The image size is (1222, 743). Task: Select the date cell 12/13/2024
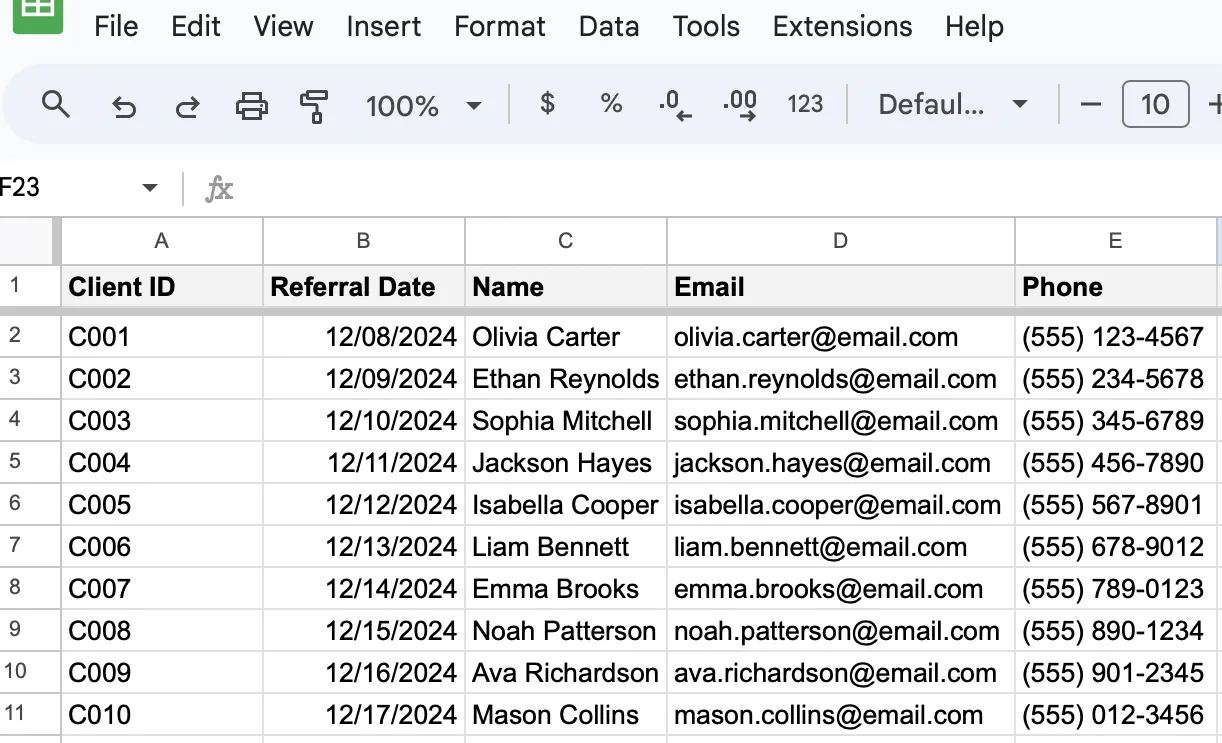tap(364, 547)
